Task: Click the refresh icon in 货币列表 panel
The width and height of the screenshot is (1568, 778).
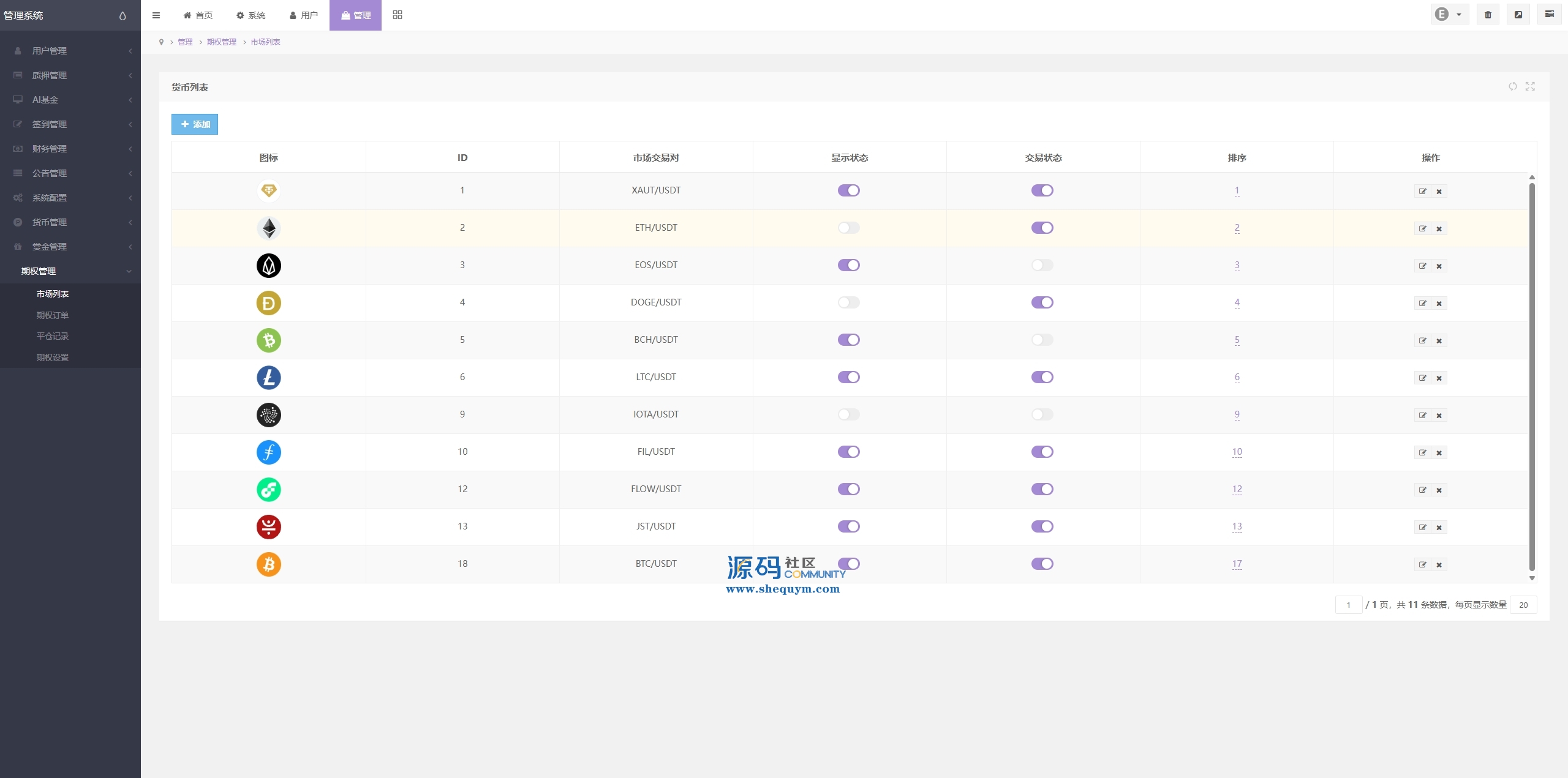Action: (x=1512, y=86)
